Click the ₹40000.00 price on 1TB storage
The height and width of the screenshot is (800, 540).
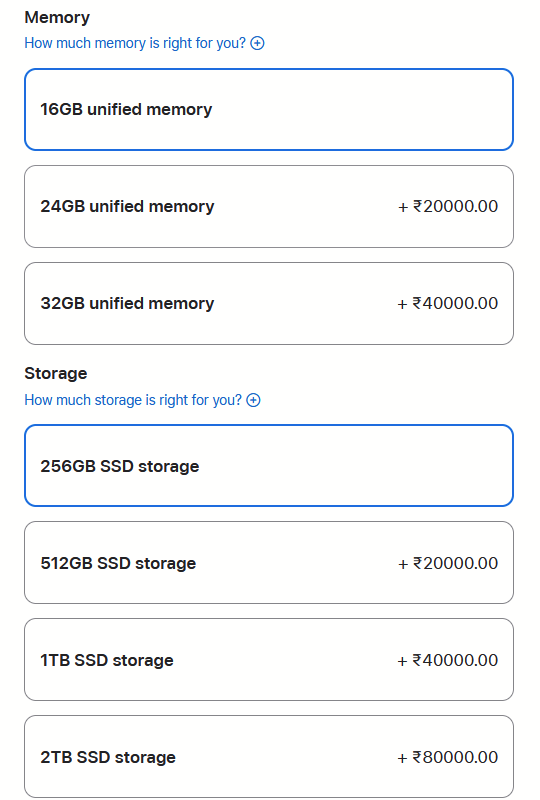[x=448, y=660]
